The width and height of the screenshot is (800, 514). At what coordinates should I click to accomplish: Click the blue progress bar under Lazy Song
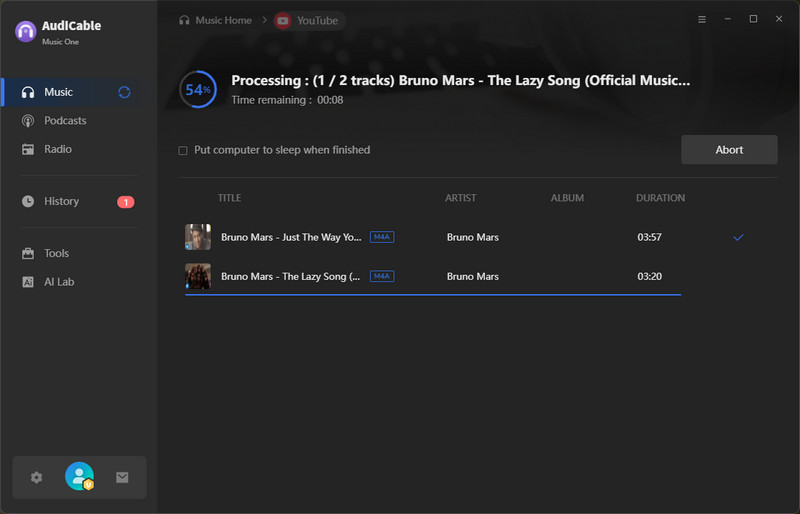click(433, 295)
